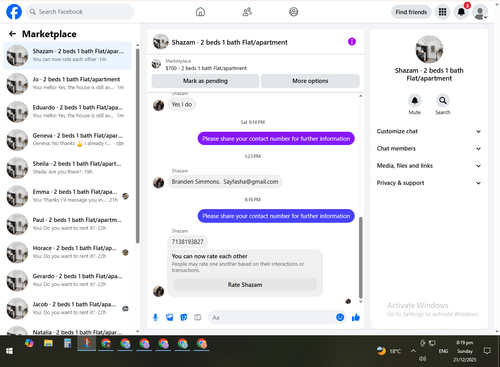Open Windows Start menu
Screen dimensions: 500x367
9,351
